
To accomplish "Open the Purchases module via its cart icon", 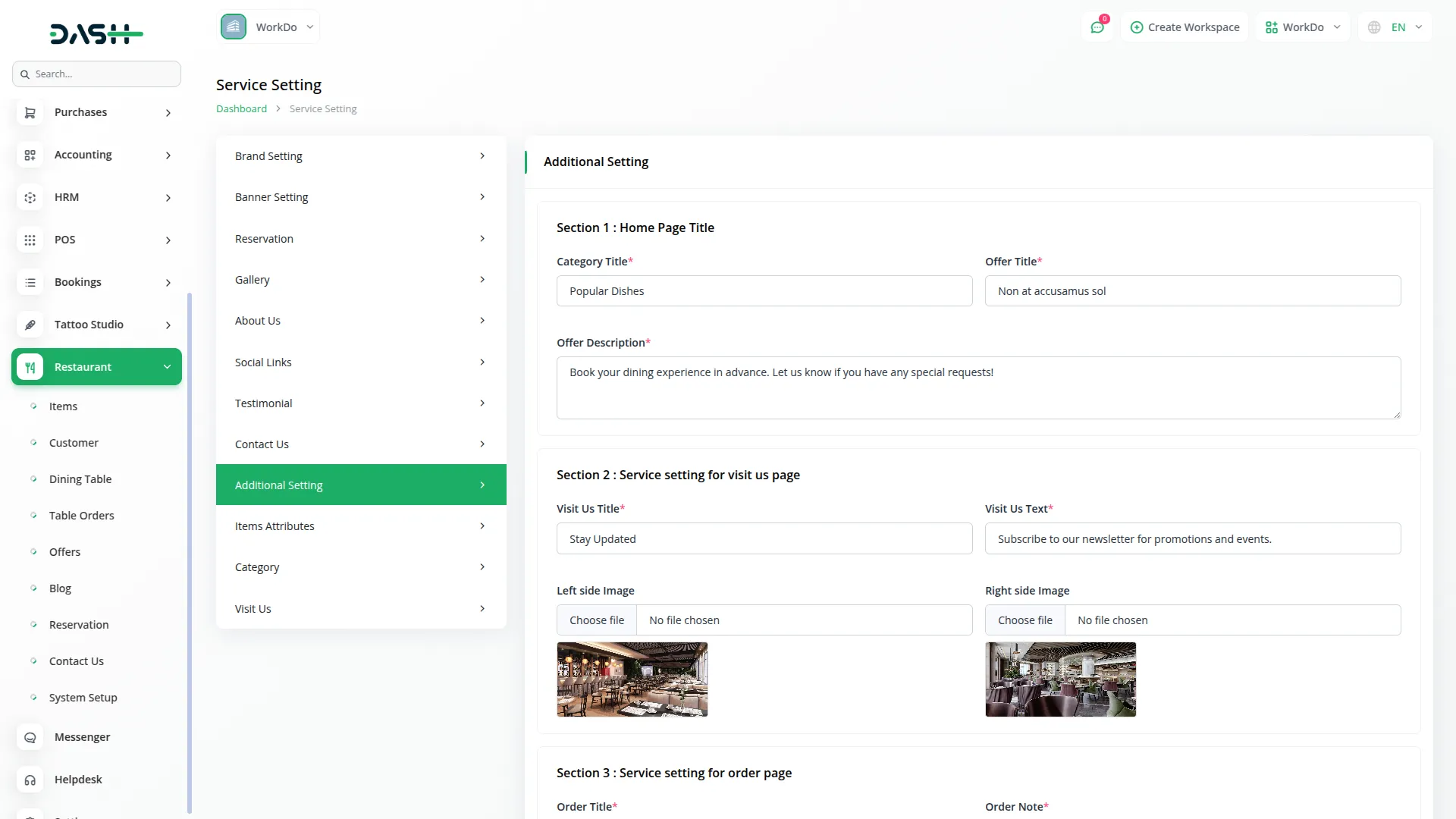I will 30,112.
